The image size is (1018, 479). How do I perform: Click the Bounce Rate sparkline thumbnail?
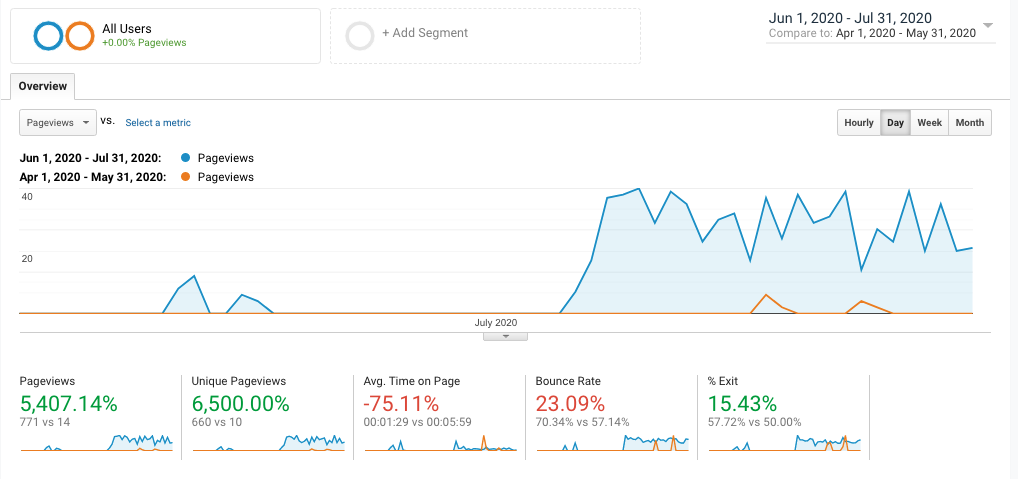pyautogui.click(x=613, y=443)
